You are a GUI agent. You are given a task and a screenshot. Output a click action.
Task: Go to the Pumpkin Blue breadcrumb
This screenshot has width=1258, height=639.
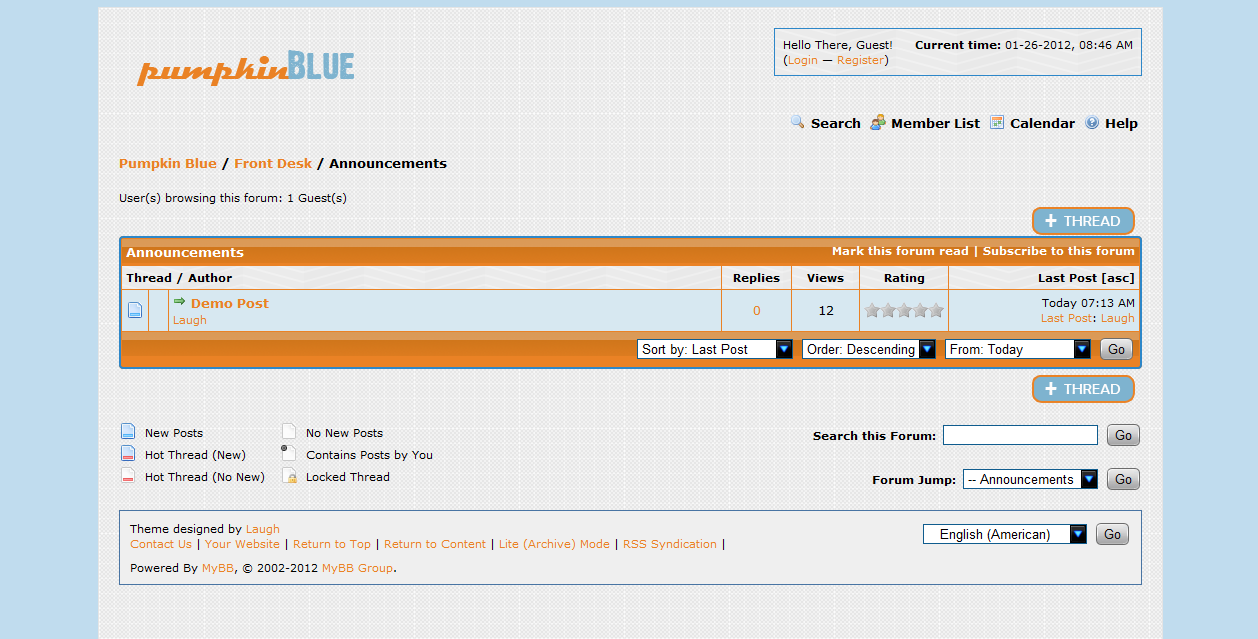pyautogui.click(x=168, y=163)
